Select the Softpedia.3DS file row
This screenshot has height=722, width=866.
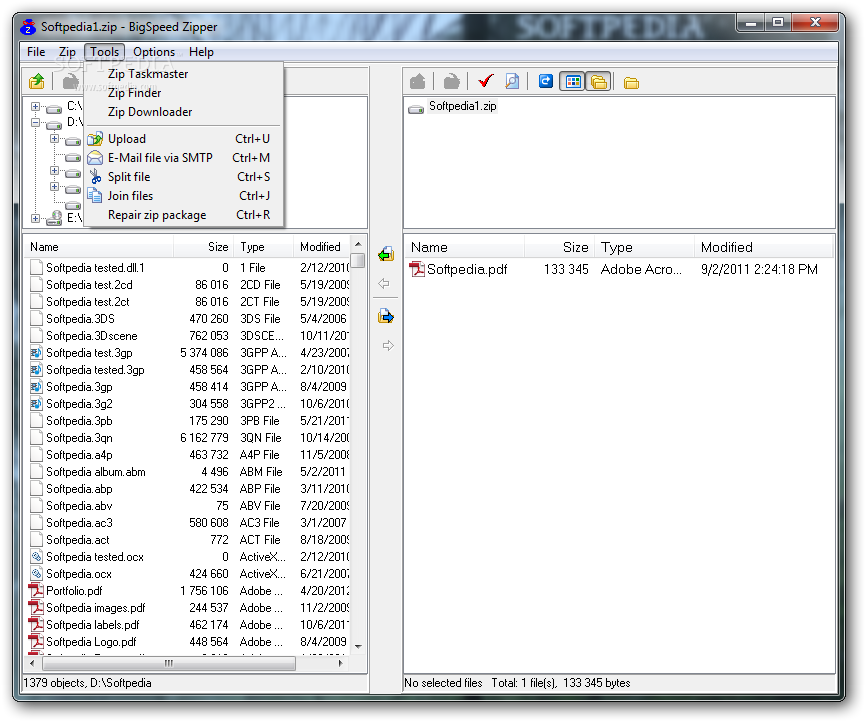(x=188, y=319)
